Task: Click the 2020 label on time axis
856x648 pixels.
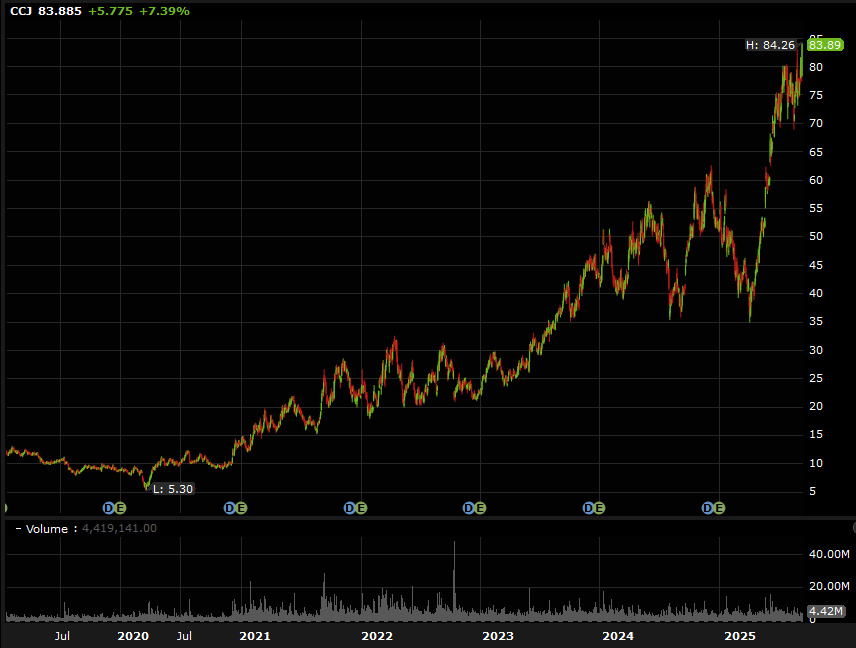Action: point(133,636)
